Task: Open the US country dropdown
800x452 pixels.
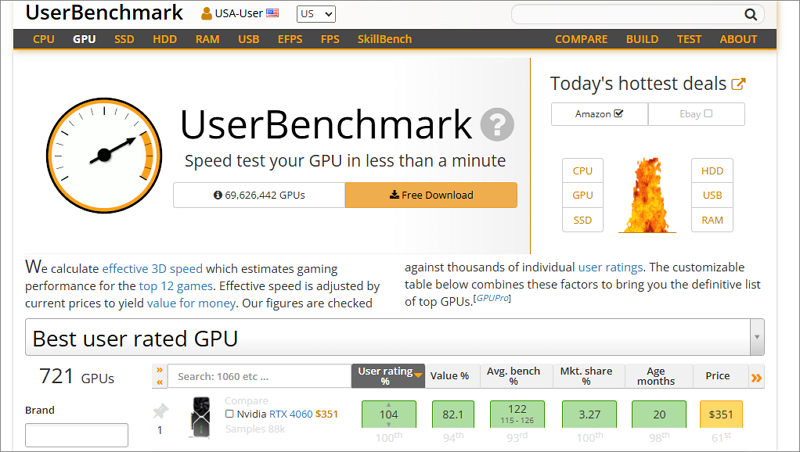Action: (x=316, y=14)
